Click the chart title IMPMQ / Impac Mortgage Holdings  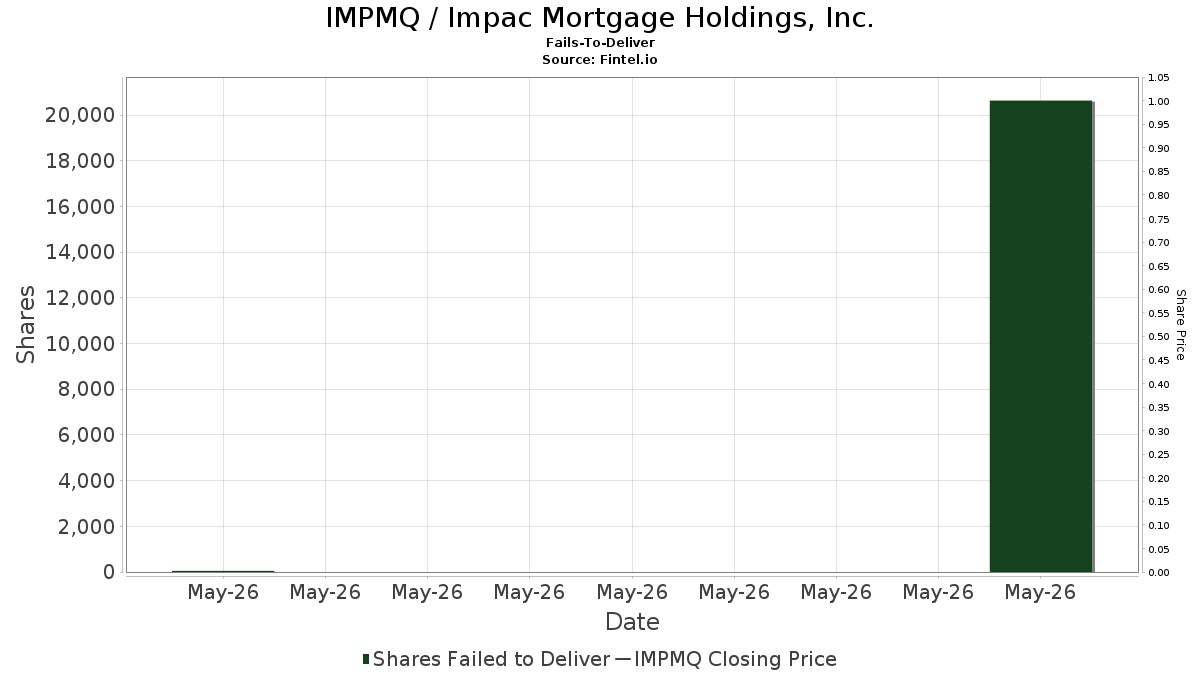(600, 18)
